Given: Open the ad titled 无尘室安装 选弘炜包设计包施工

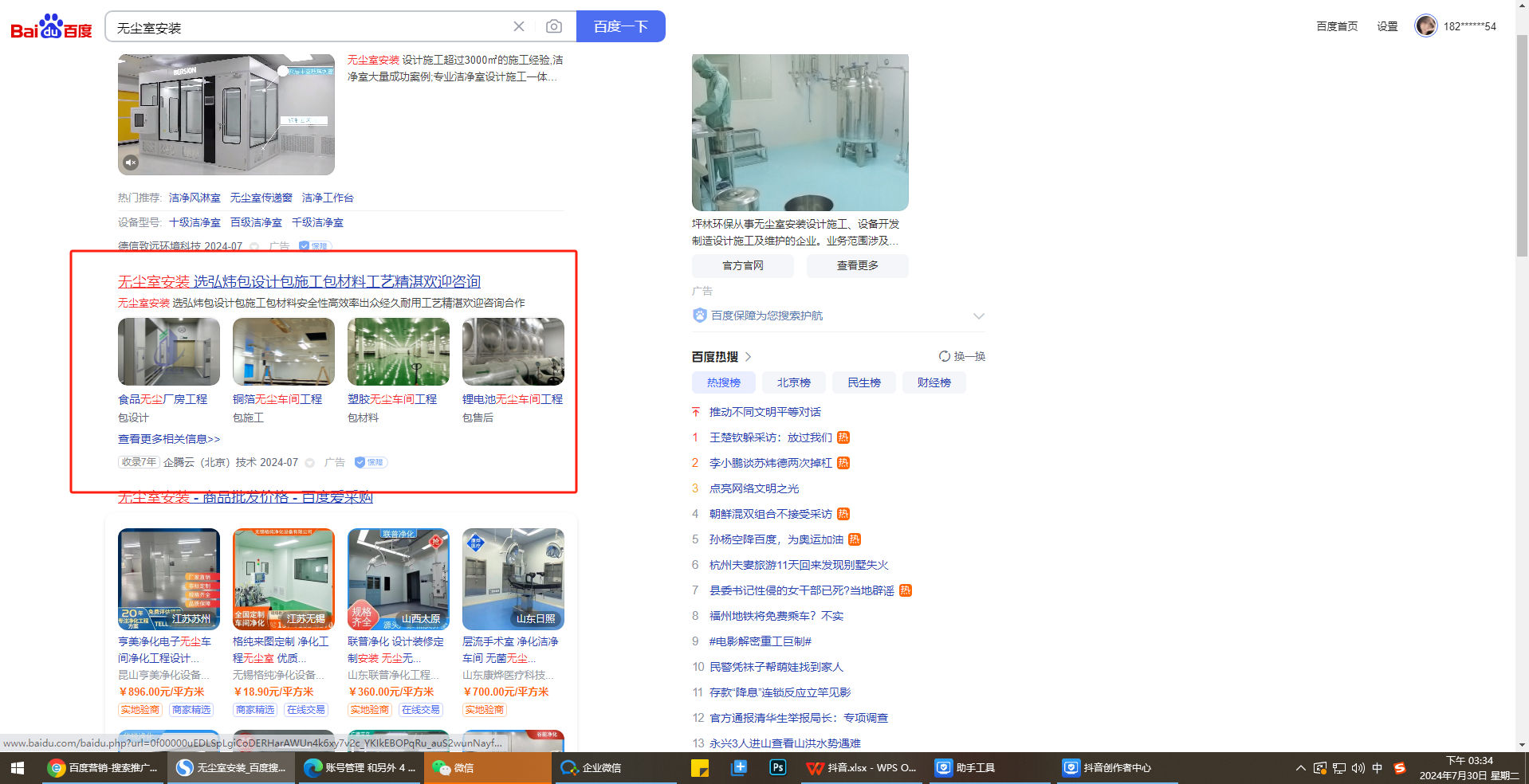Looking at the screenshot, I should click(299, 281).
